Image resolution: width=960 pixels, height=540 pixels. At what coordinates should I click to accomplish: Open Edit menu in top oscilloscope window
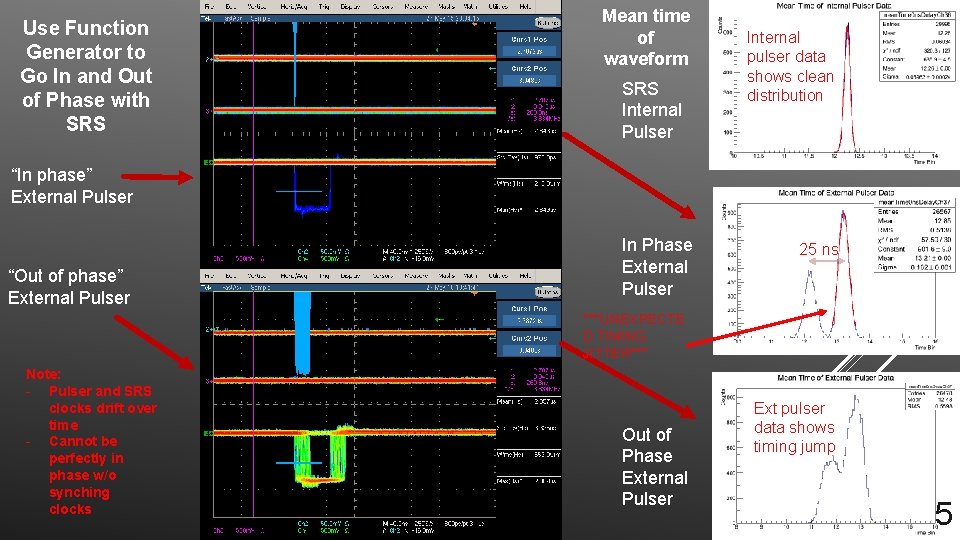230,7
